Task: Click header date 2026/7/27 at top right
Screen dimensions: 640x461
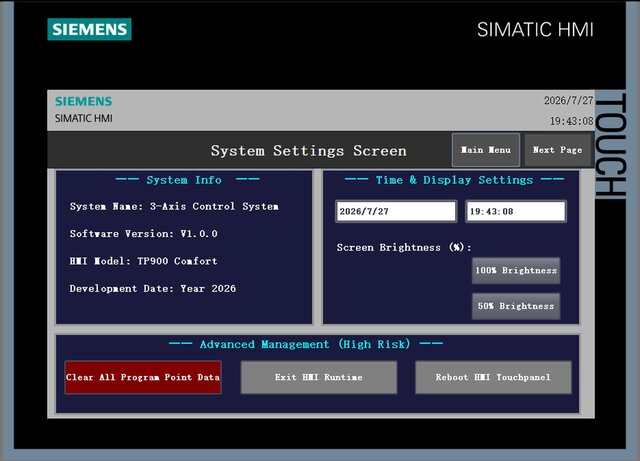Action: [568, 100]
